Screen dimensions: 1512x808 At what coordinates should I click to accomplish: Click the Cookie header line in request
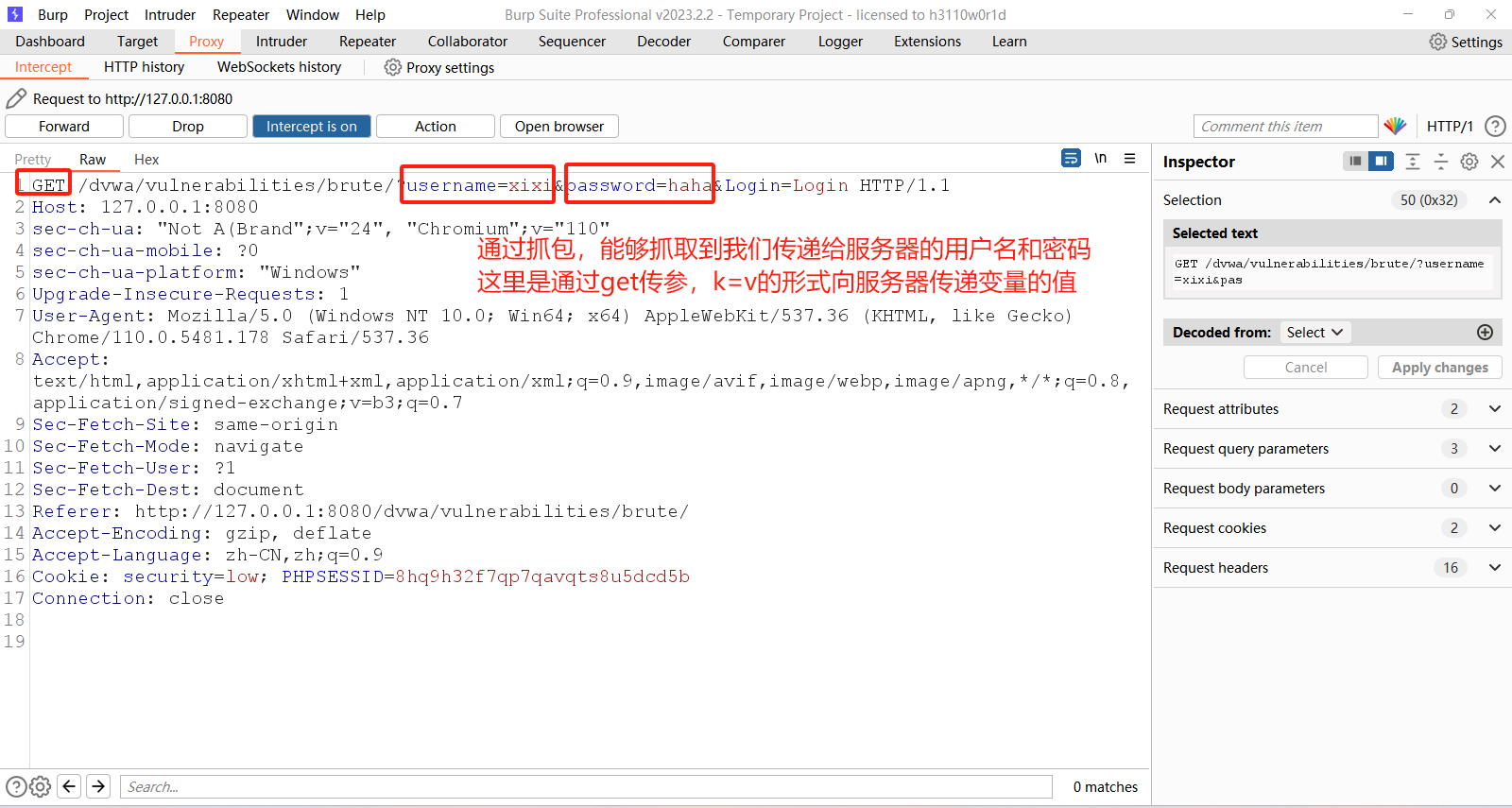(x=361, y=576)
